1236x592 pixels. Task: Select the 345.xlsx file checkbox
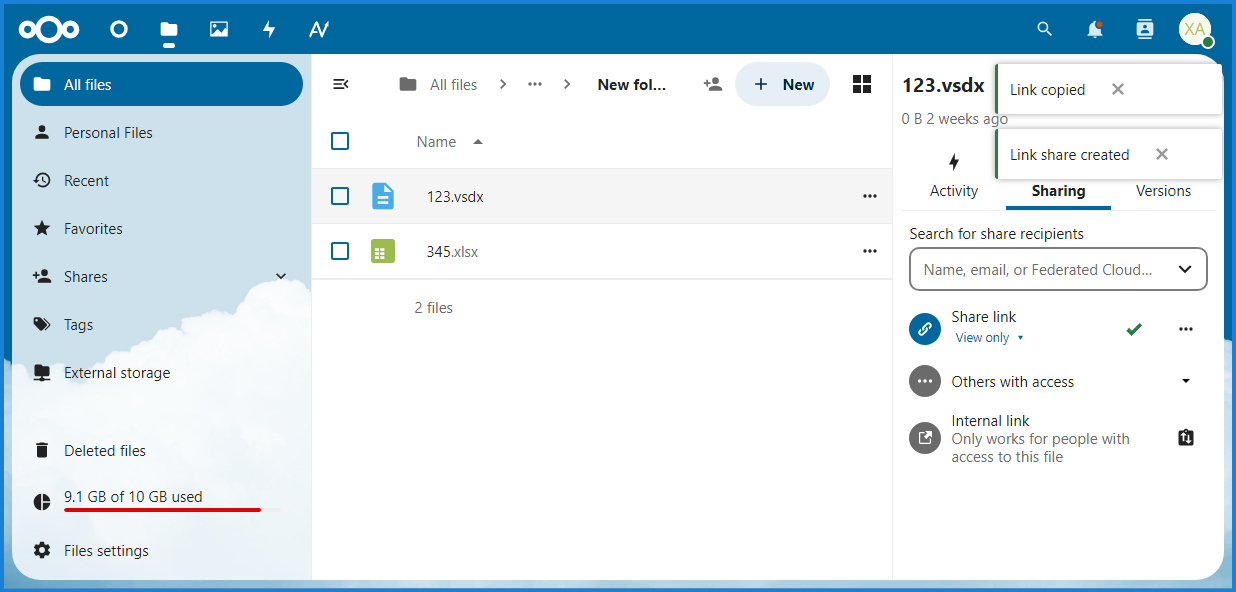(339, 251)
